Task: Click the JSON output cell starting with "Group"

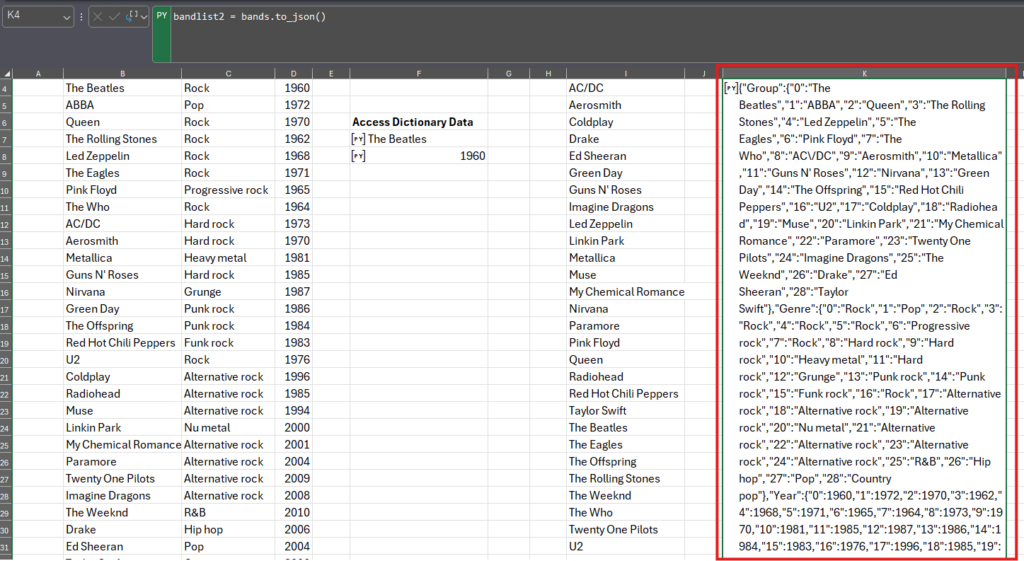Action: pyautogui.click(x=865, y=317)
